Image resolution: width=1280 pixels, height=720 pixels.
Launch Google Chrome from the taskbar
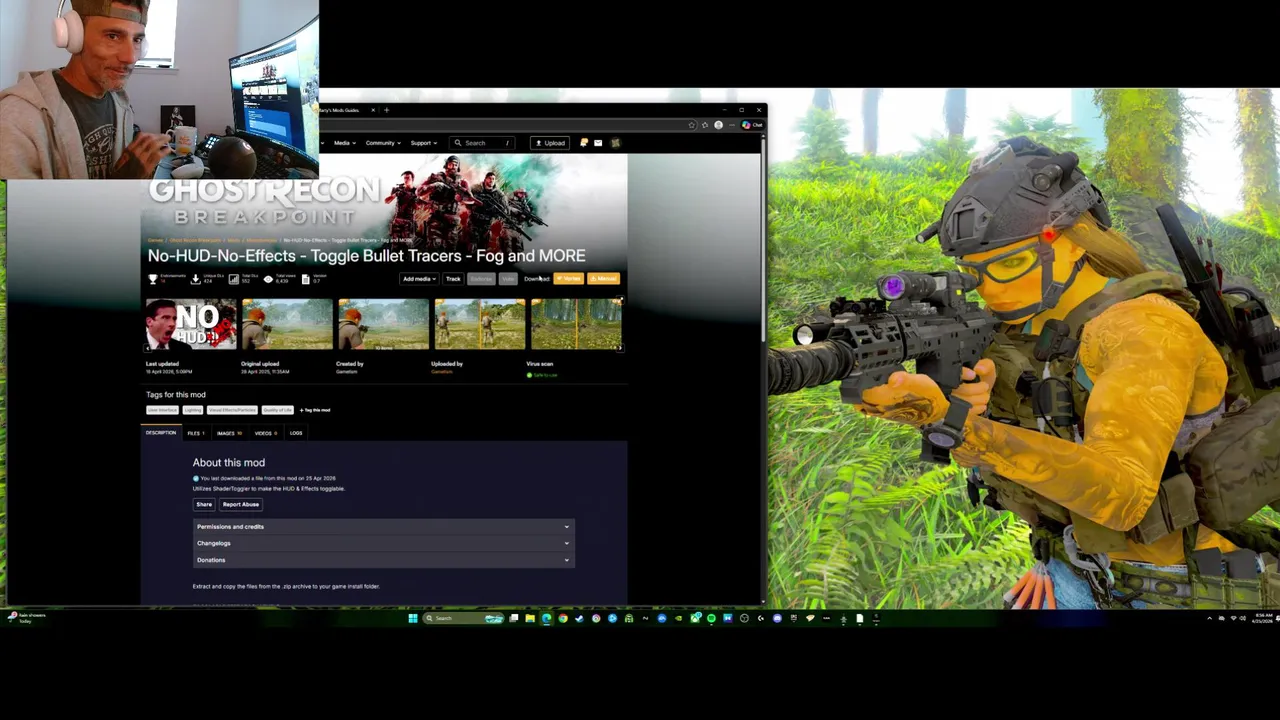pos(563,618)
